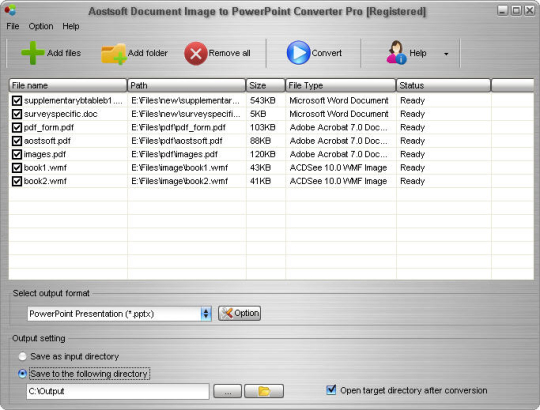Screen dimensions: 540x410
Task: Click ACDSee 10.0 WMF Image for book2.wmf
Action: click(338, 181)
